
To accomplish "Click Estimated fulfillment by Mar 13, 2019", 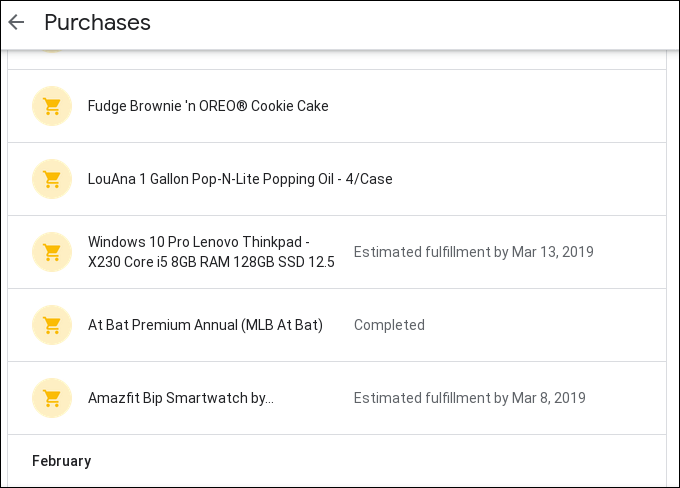I will coord(474,252).
